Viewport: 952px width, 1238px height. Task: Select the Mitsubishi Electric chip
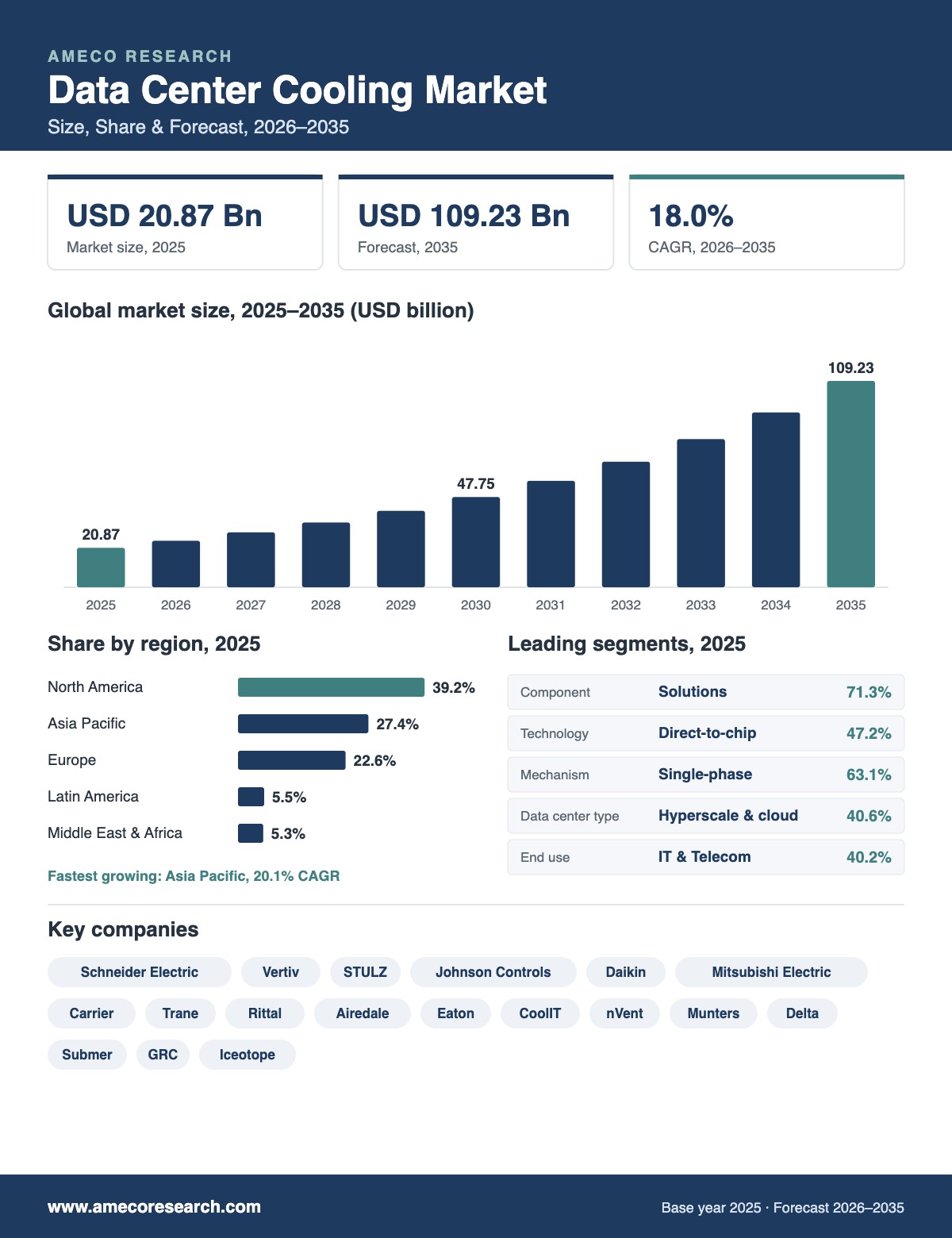[771, 972]
